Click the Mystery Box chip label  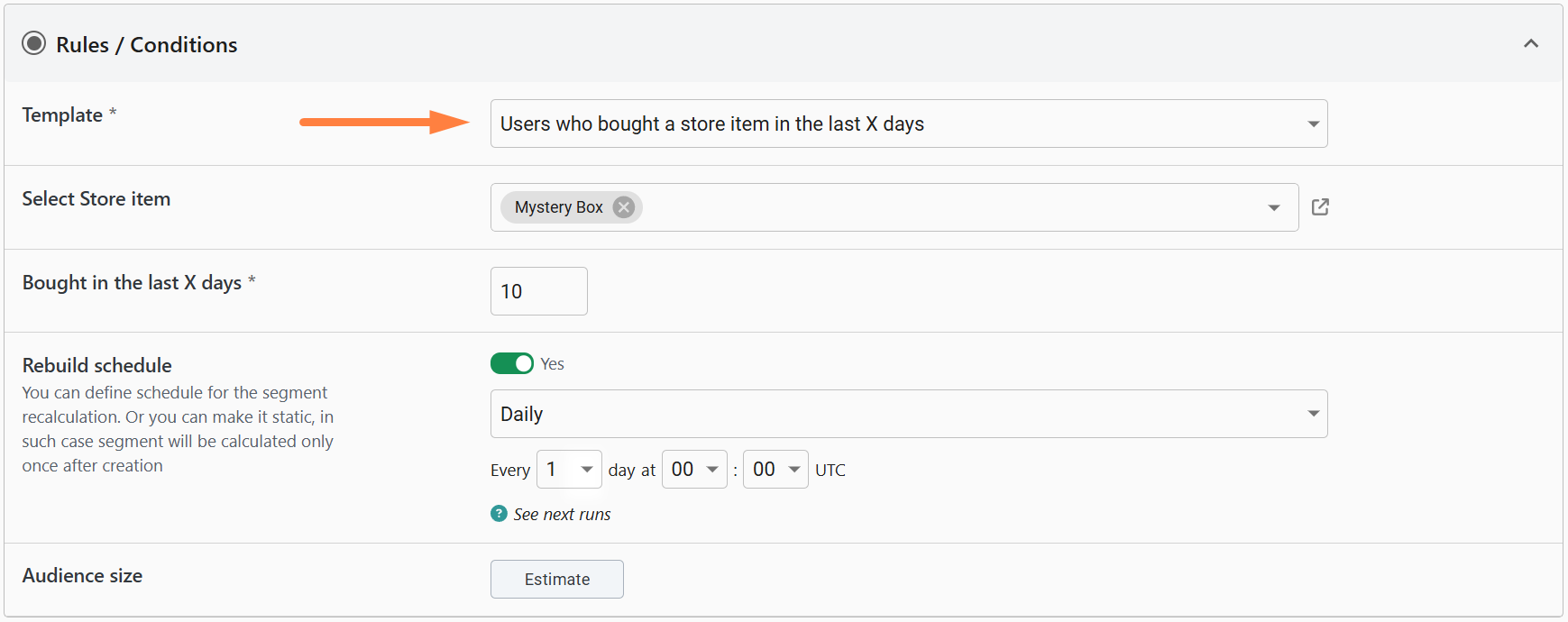(558, 207)
